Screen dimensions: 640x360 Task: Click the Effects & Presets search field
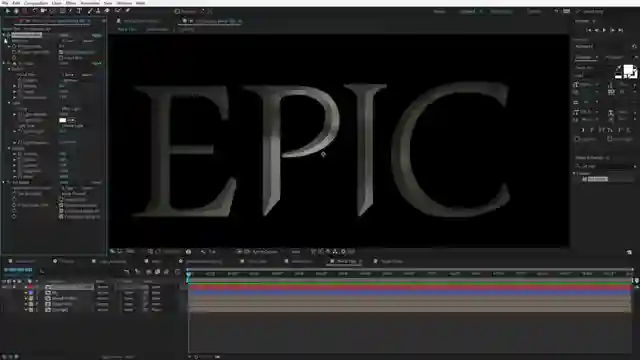(606, 166)
